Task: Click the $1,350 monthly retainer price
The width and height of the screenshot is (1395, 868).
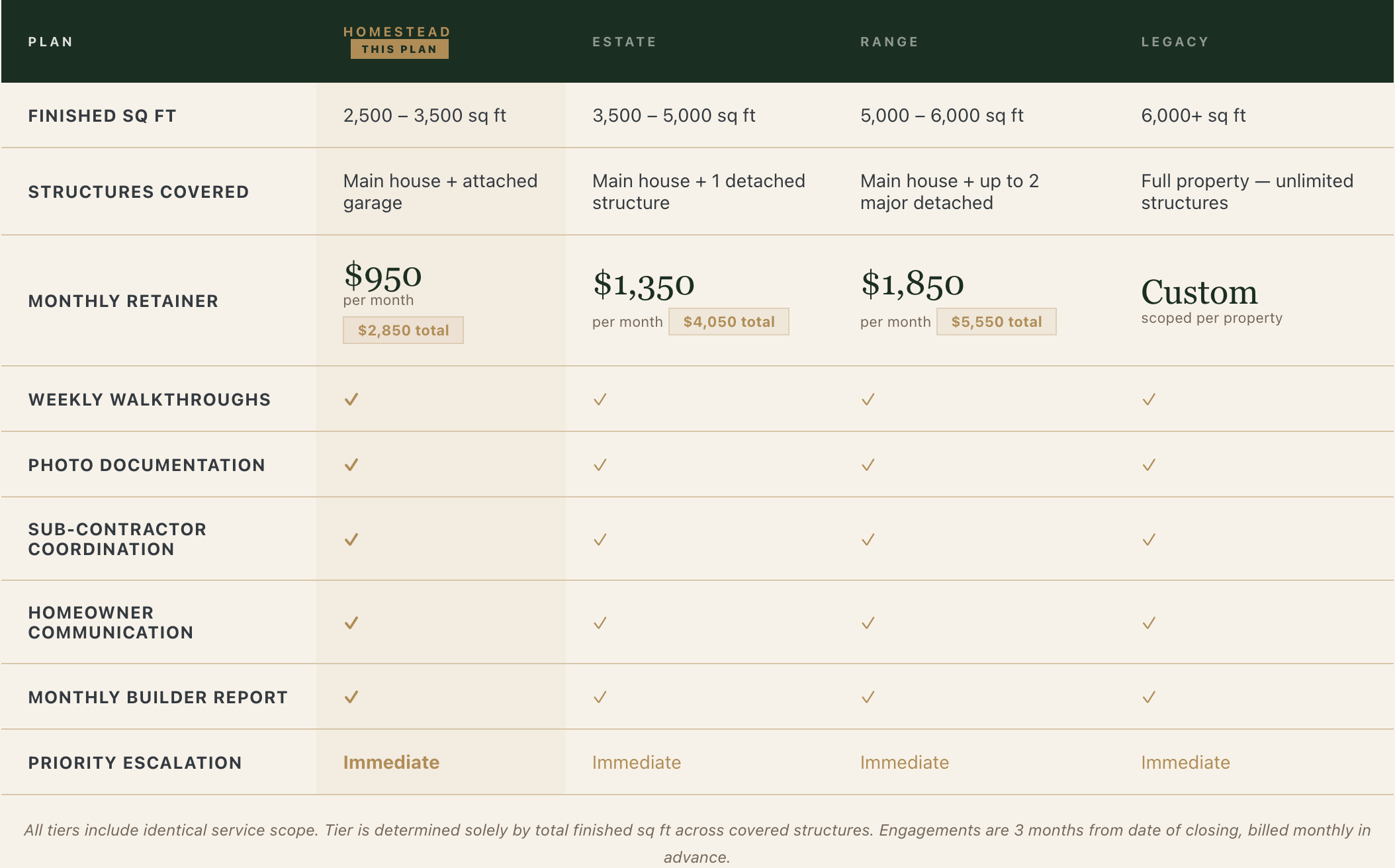Action: pos(643,284)
